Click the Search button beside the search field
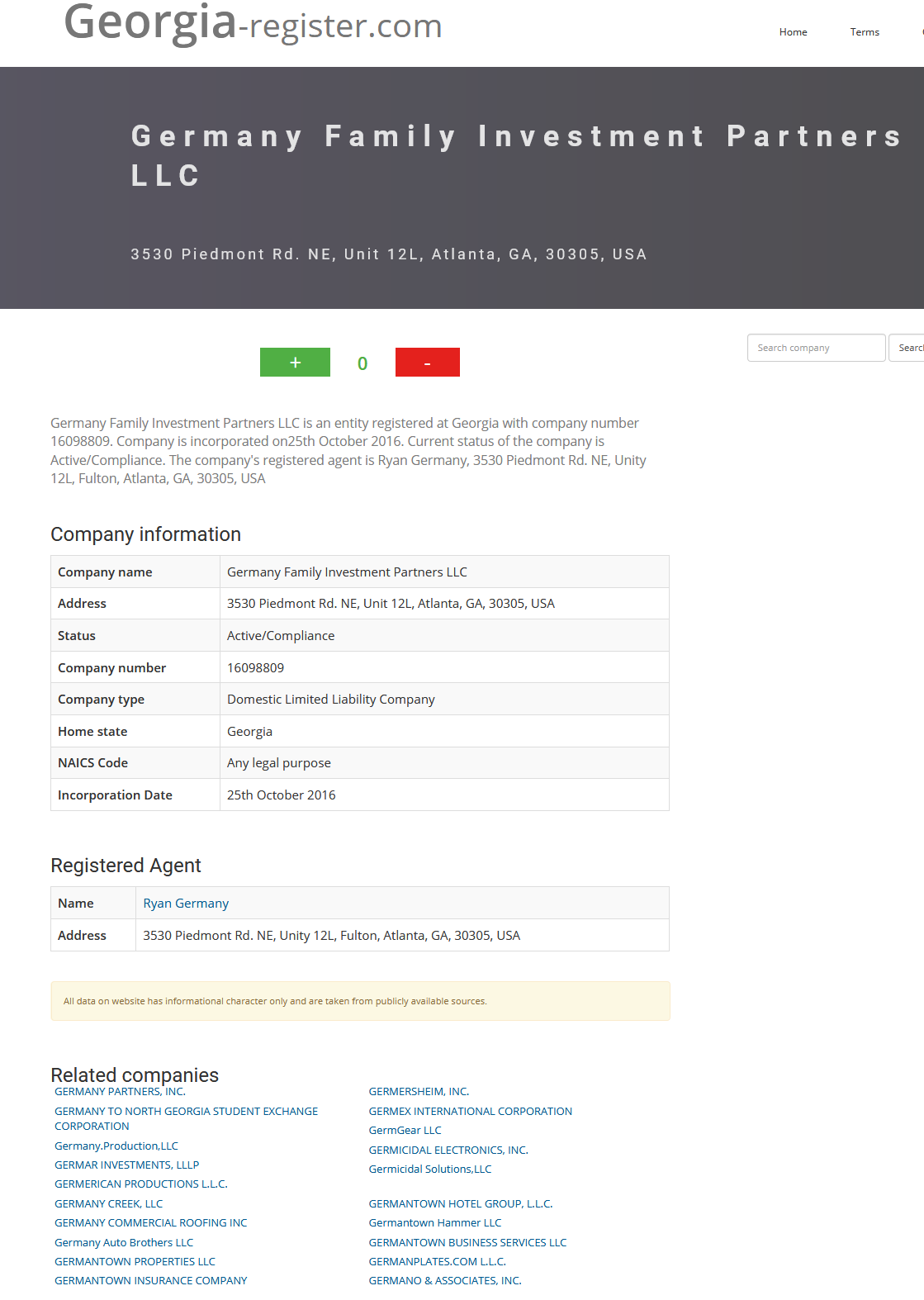Viewport: 924px width, 1300px height. tap(907, 348)
